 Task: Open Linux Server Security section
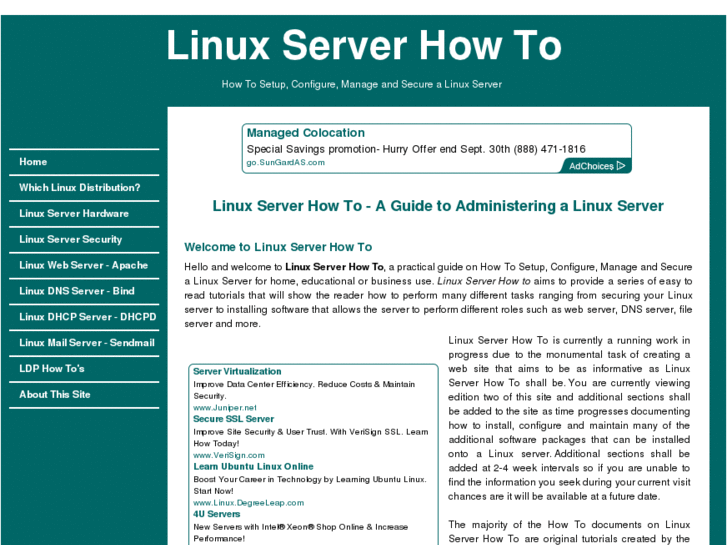(70, 239)
